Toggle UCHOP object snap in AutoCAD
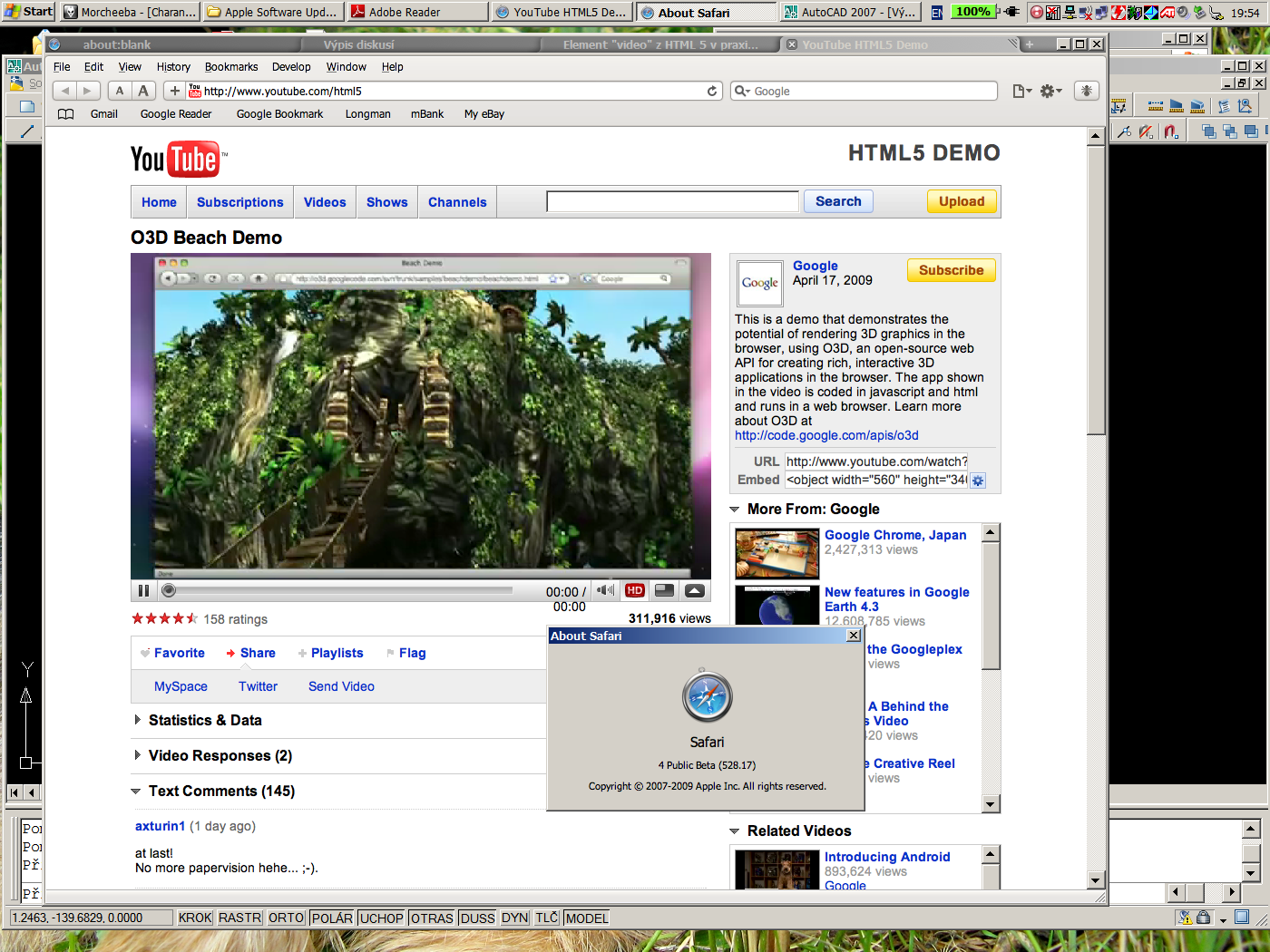 [381, 918]
